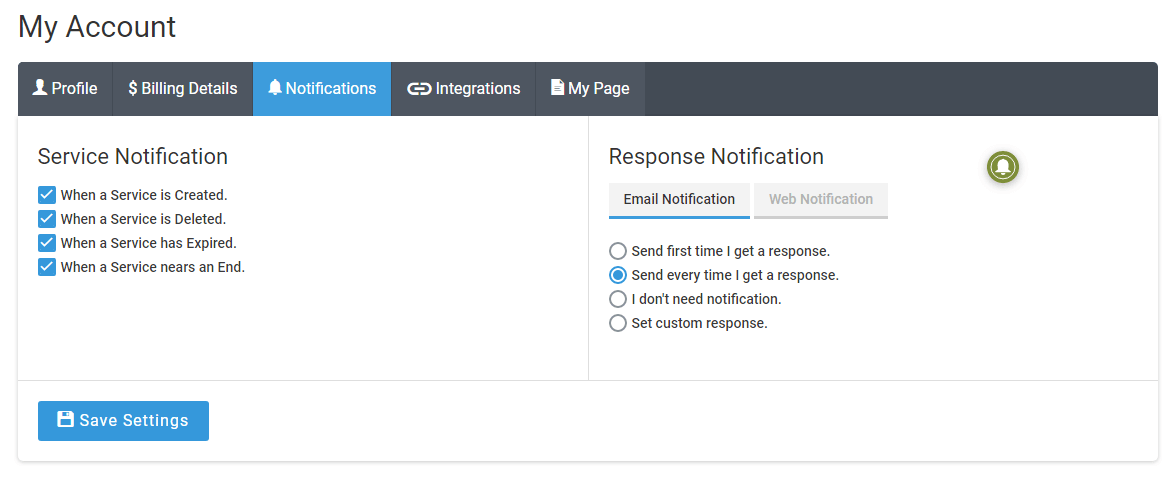The image size is (1175, 478).
Task: Select Send first time I get a response
Action: point(617,251)
